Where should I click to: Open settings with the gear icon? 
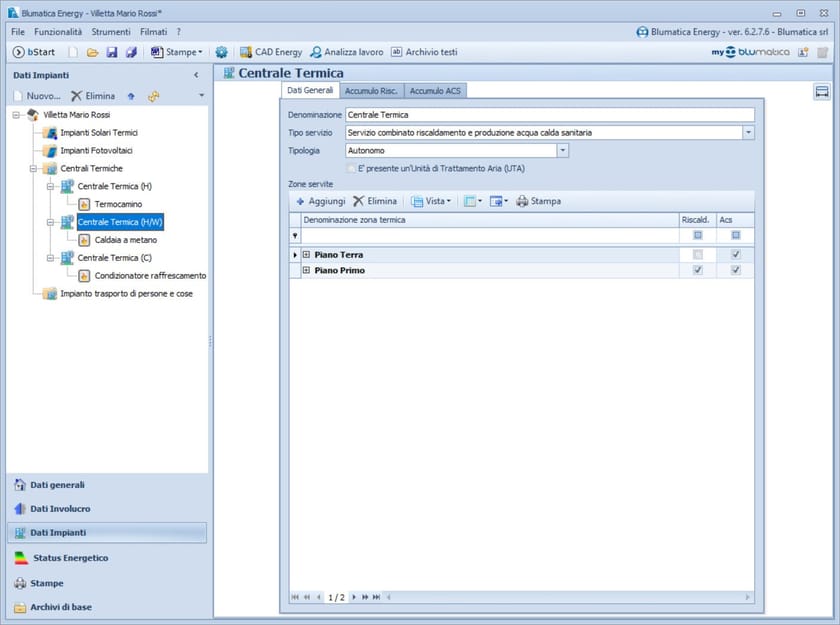point(221,52)
